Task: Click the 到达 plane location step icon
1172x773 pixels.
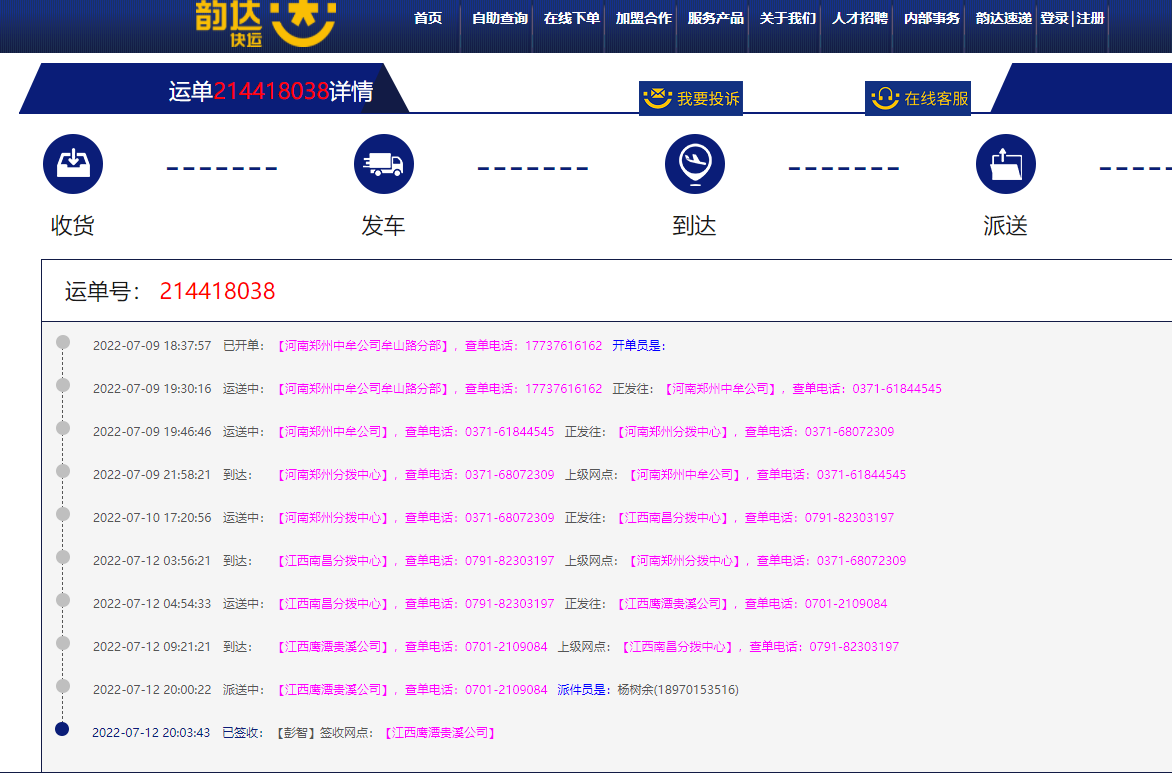Action: point(694,164)
